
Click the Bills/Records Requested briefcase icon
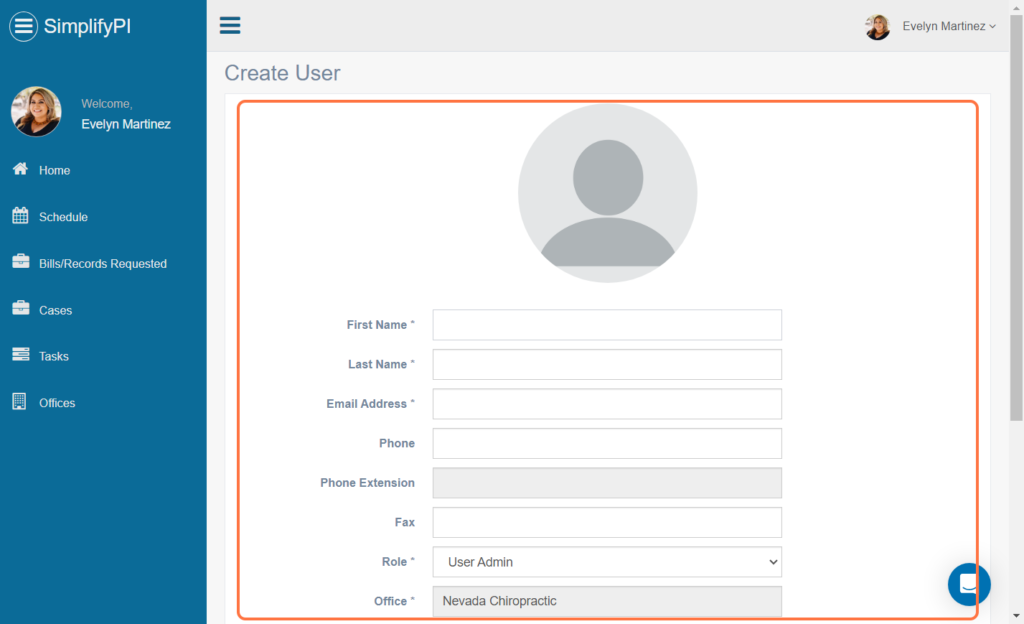20,262
